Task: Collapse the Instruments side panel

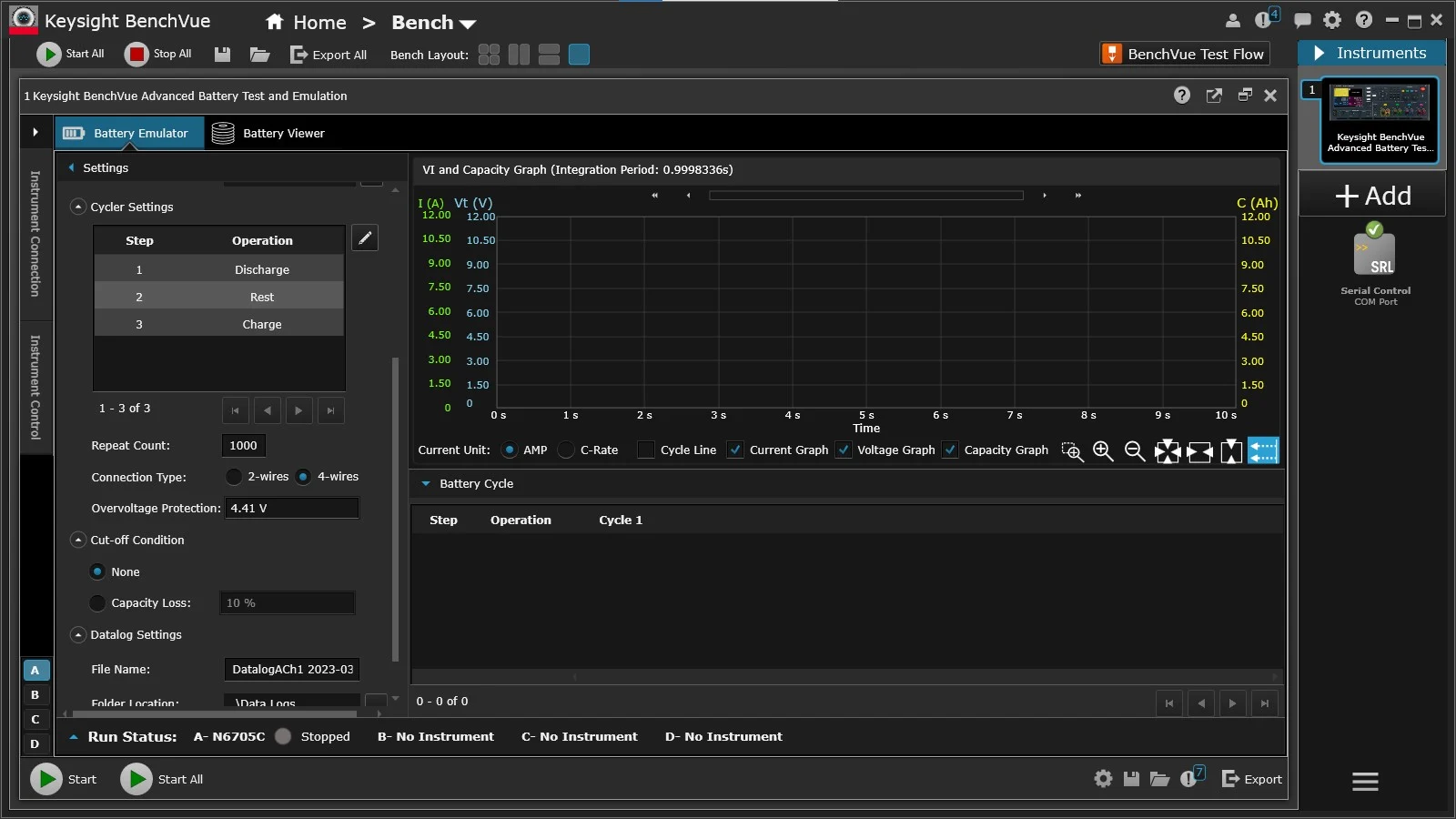Action: tap(1319, 54)
